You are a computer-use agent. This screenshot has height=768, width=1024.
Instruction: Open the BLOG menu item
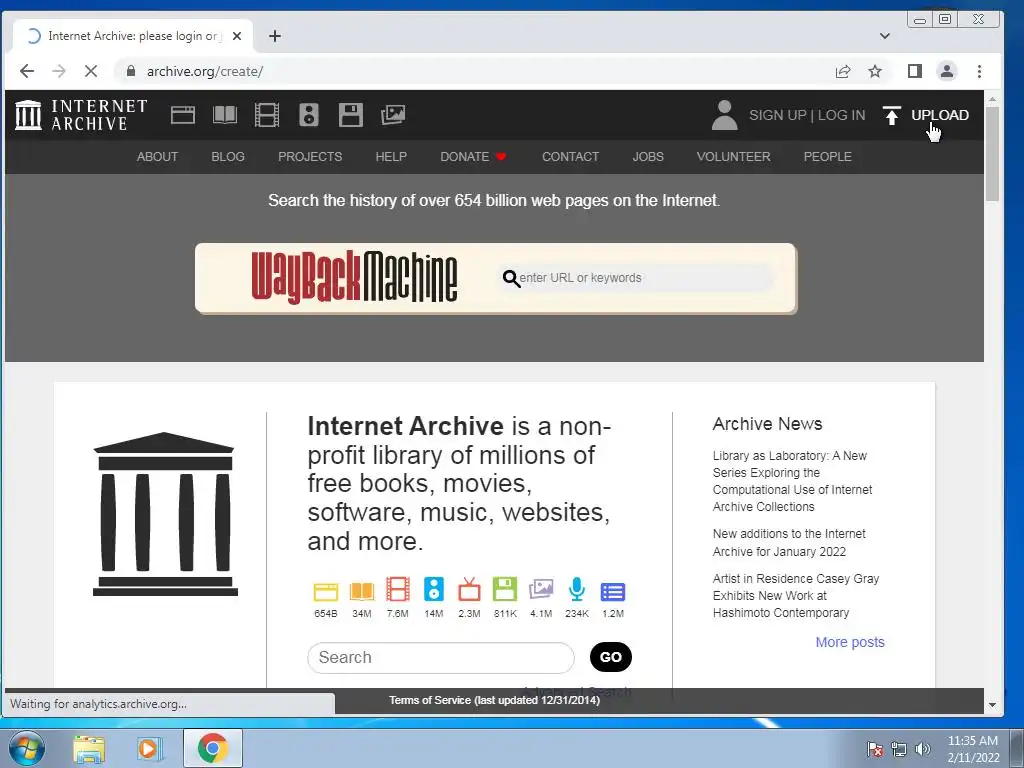coord(228,157)
